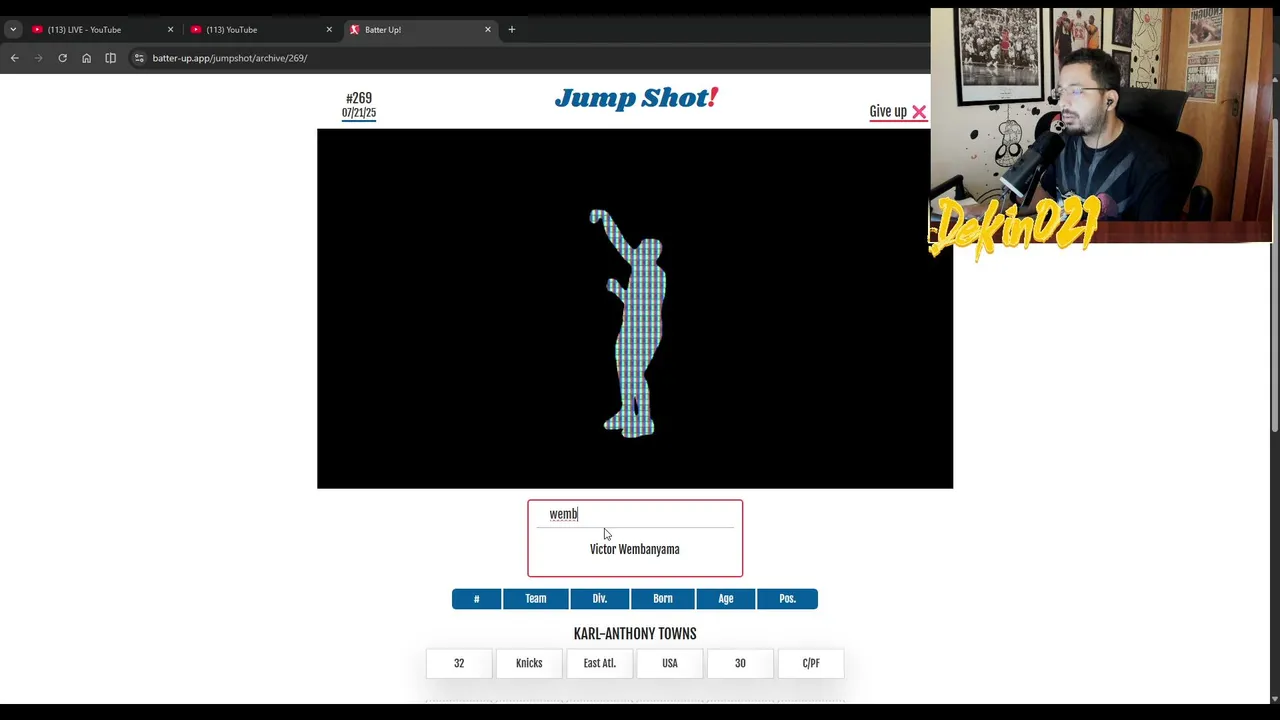Click the Knicks team cell

coord(529,663)
